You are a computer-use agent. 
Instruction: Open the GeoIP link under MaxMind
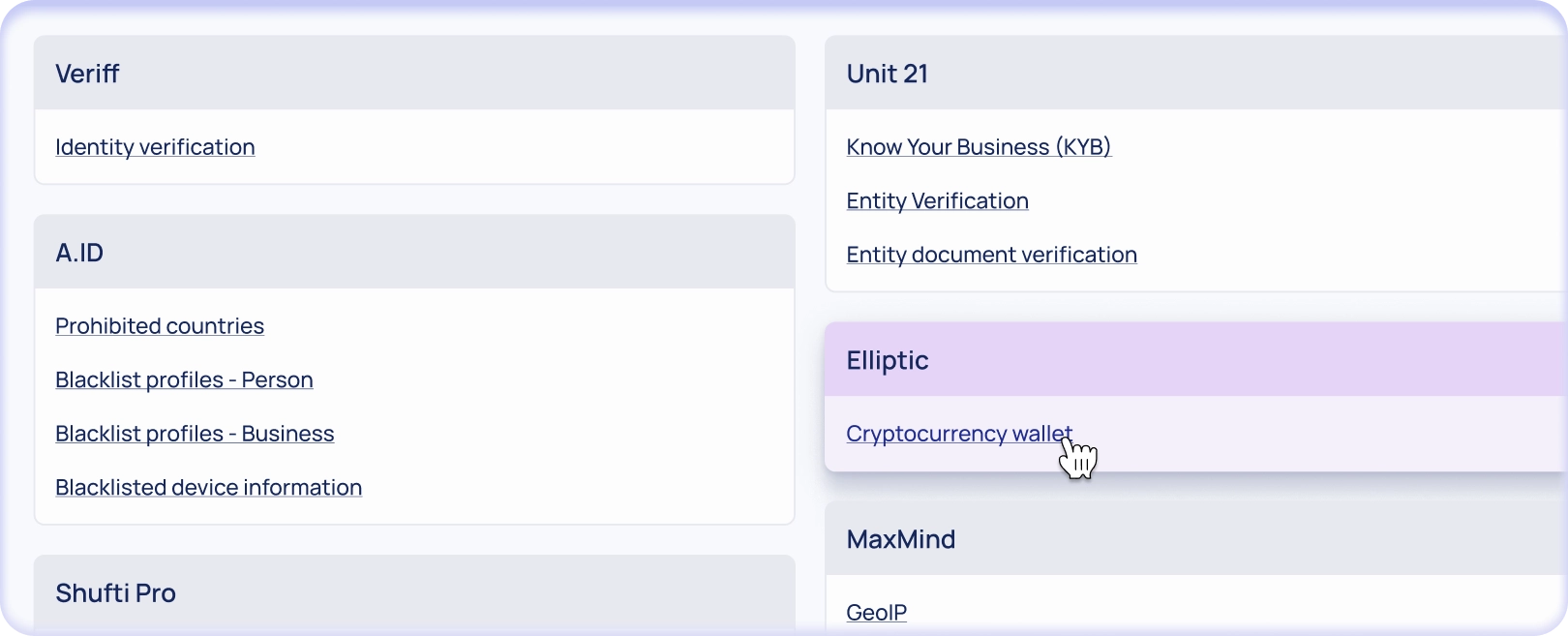[875, 612]
